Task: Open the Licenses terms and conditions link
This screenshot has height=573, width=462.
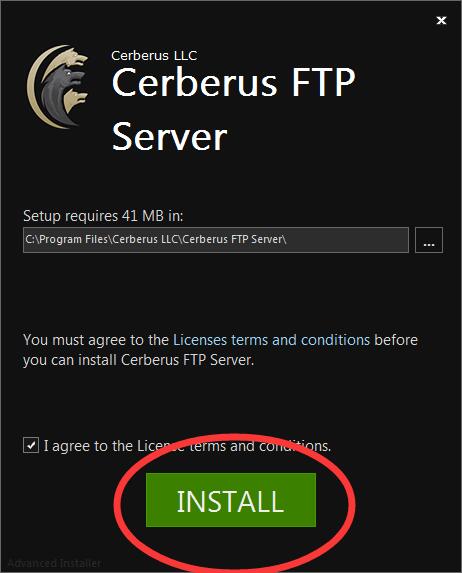Action: tap(271, 340)
